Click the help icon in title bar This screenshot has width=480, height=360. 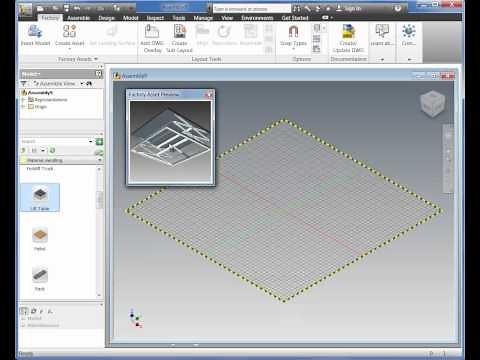(398, 8)
